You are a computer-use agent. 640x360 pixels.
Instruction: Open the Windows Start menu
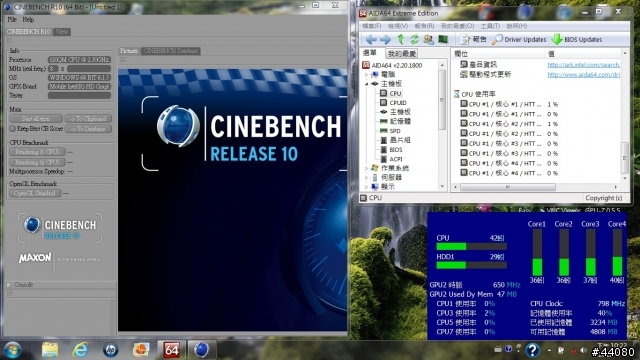pos(12,350)
